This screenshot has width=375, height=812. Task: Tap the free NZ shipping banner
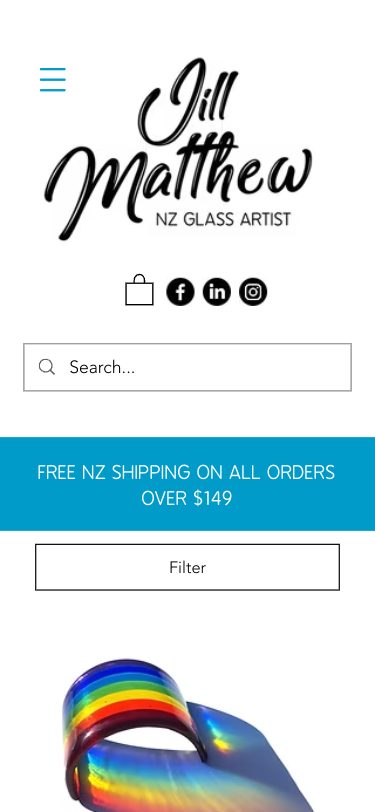[x=188, y=484]
